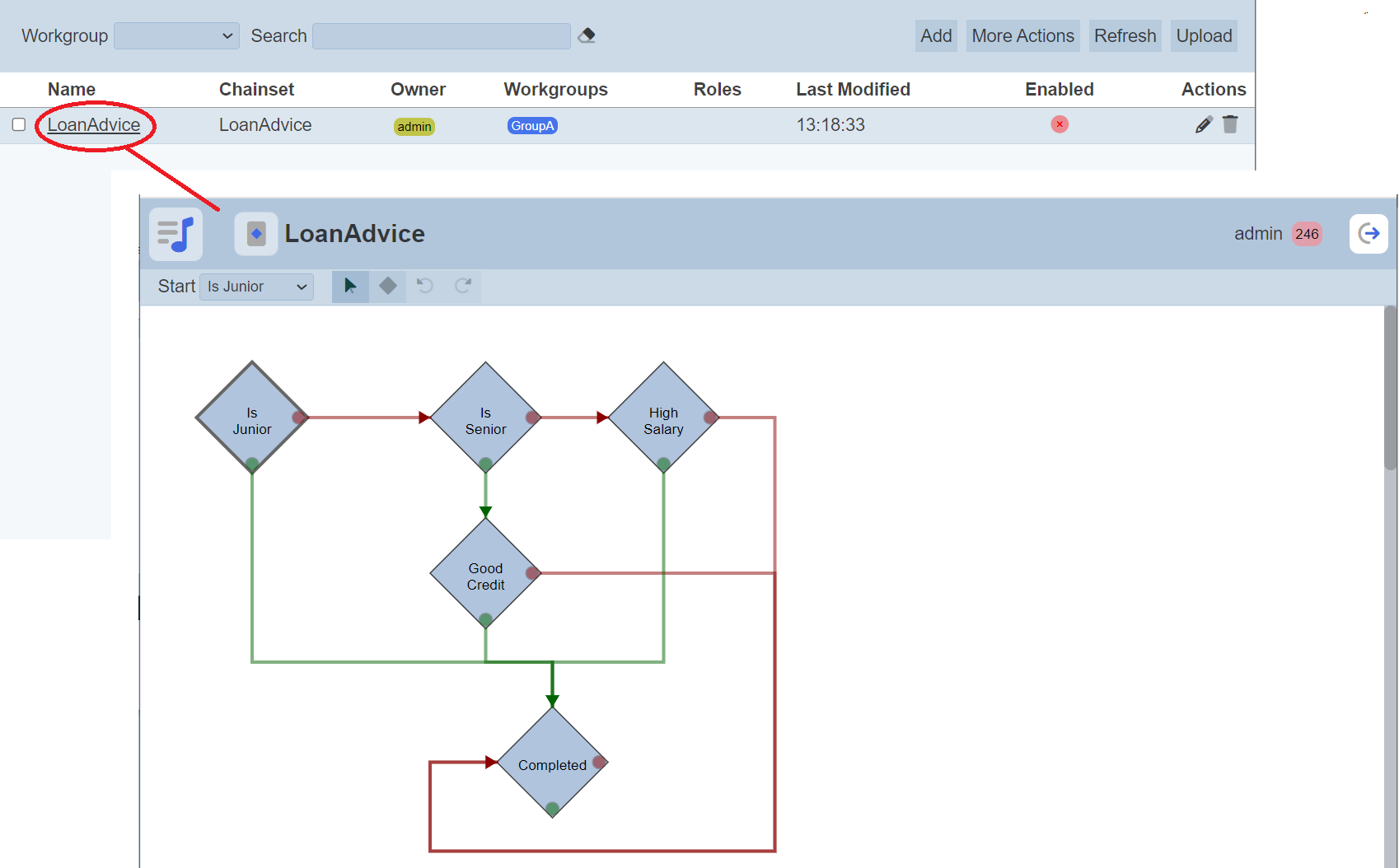This screenshot has width=1399, height=868.
Task: Click the pencil edit icon for LoanAdvice
Action: tap(1204, 124)
